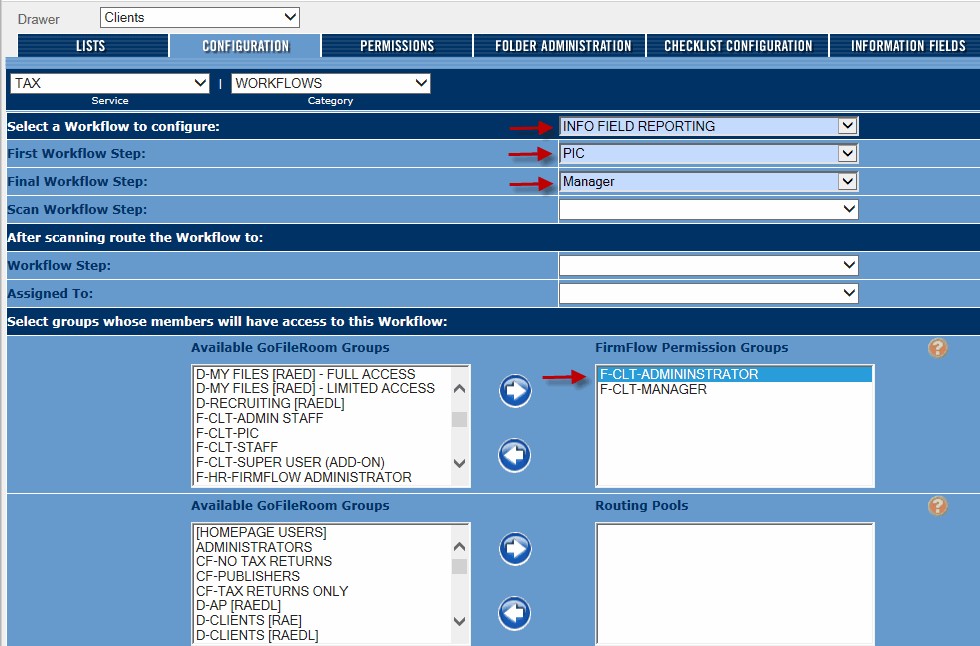Viewport: 980px width, 646px height.
Task: Open the Drawer dropdown showing Clients
Action: click(x=200, y=17)
